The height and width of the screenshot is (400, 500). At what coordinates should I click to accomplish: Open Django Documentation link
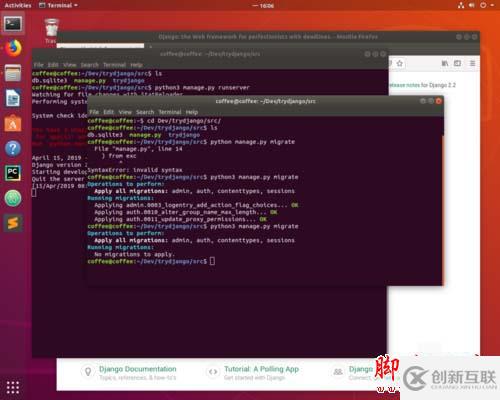click(x=138, y=369)
